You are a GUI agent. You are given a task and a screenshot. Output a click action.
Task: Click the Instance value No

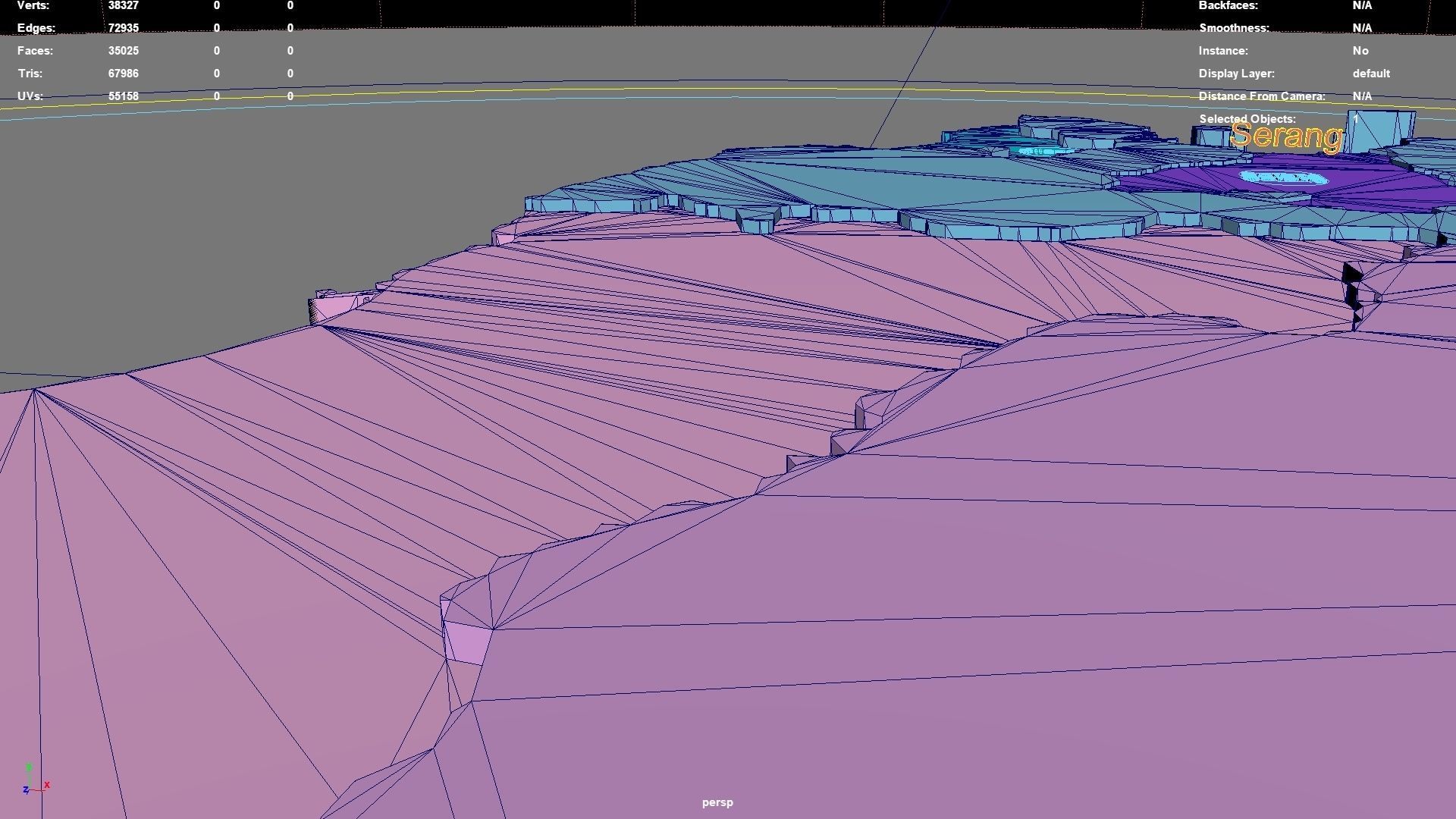coord(1360,51)
